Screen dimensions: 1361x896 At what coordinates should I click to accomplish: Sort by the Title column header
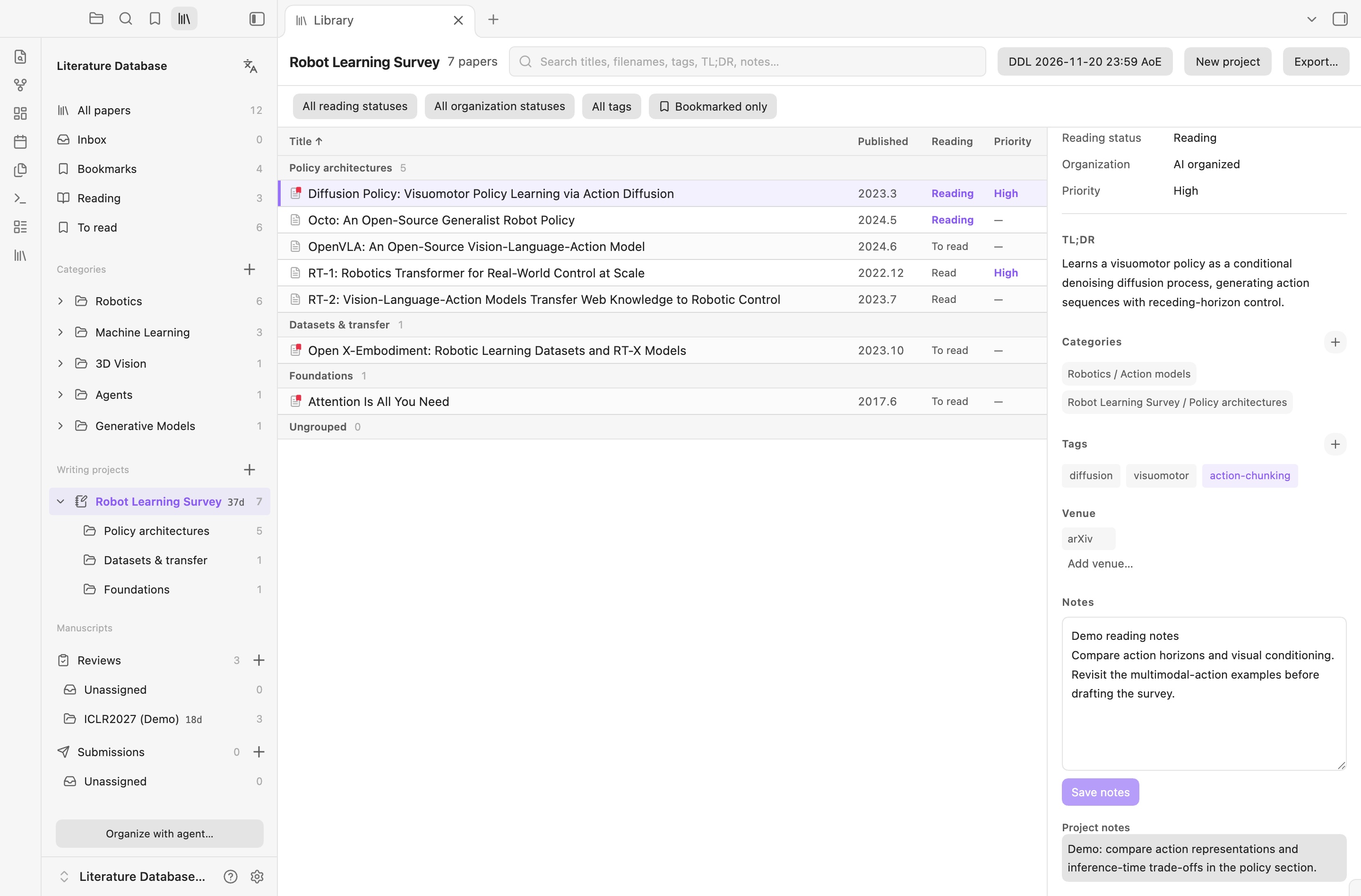point(305,142)
